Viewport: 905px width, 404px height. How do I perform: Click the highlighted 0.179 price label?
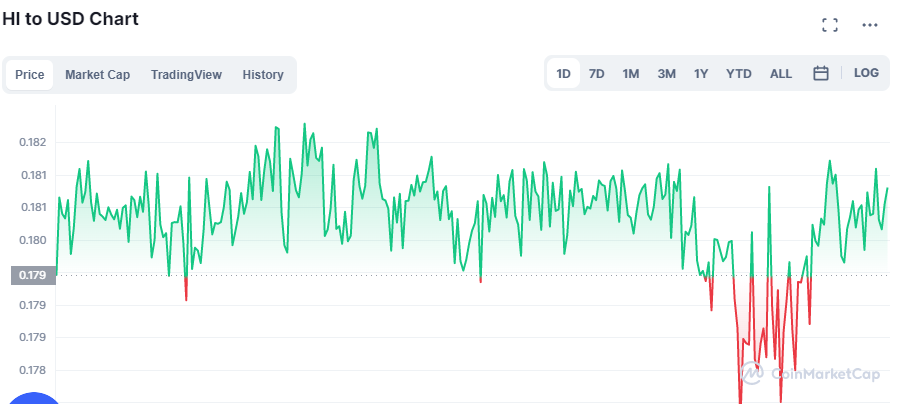(33, 275)
